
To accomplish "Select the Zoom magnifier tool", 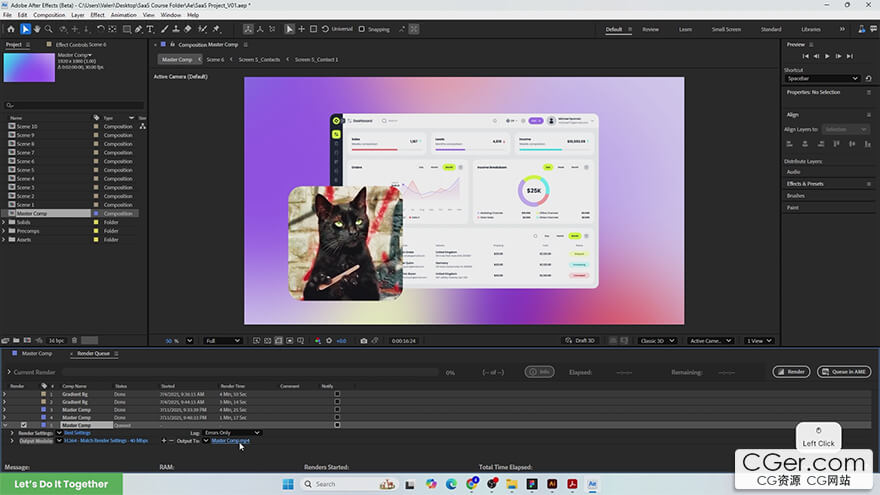I will click(x=50, y=29).
